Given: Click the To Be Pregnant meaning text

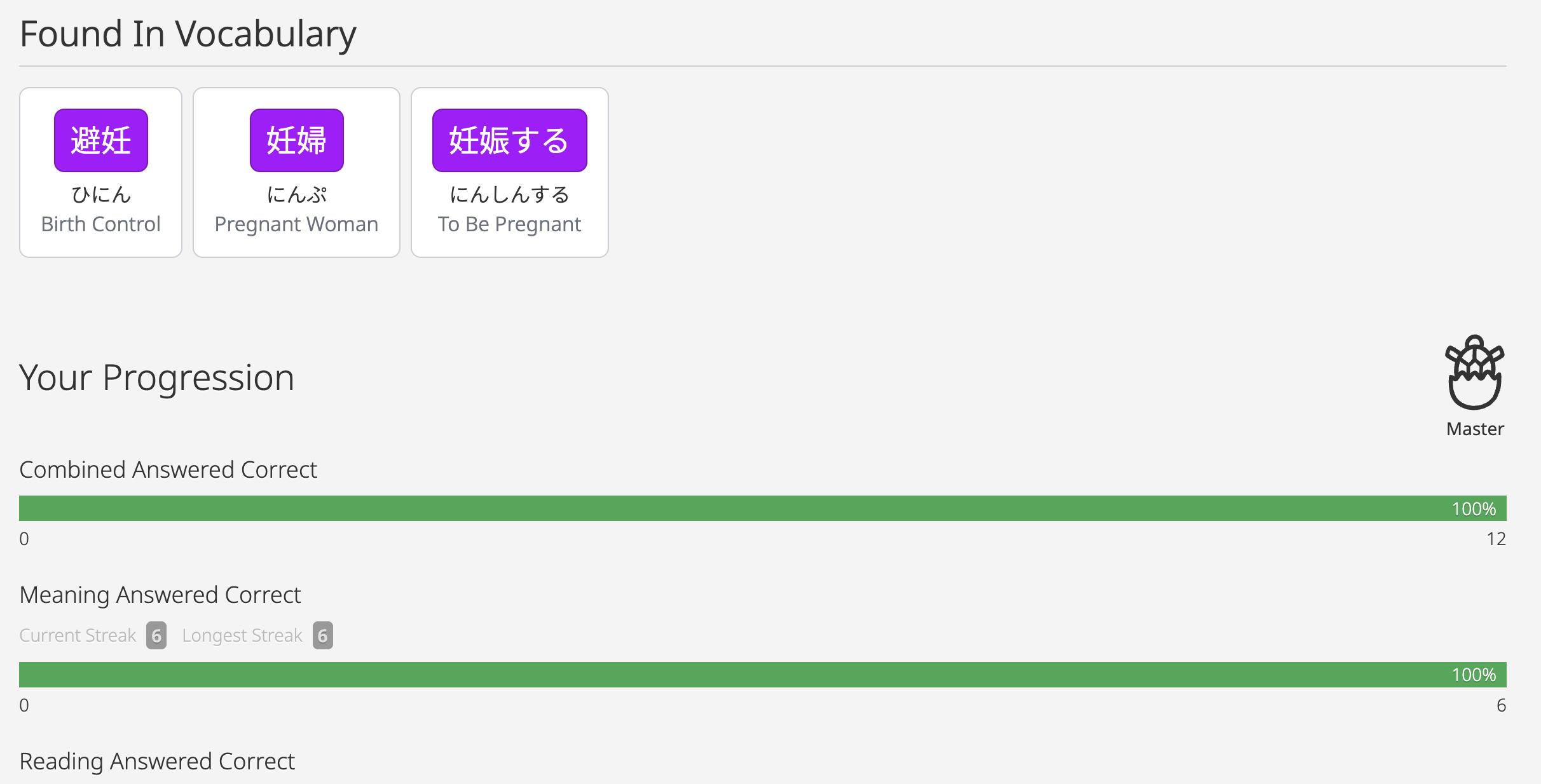Looking at the screenshot, I should pyautogui.click(x=509, y=224).
